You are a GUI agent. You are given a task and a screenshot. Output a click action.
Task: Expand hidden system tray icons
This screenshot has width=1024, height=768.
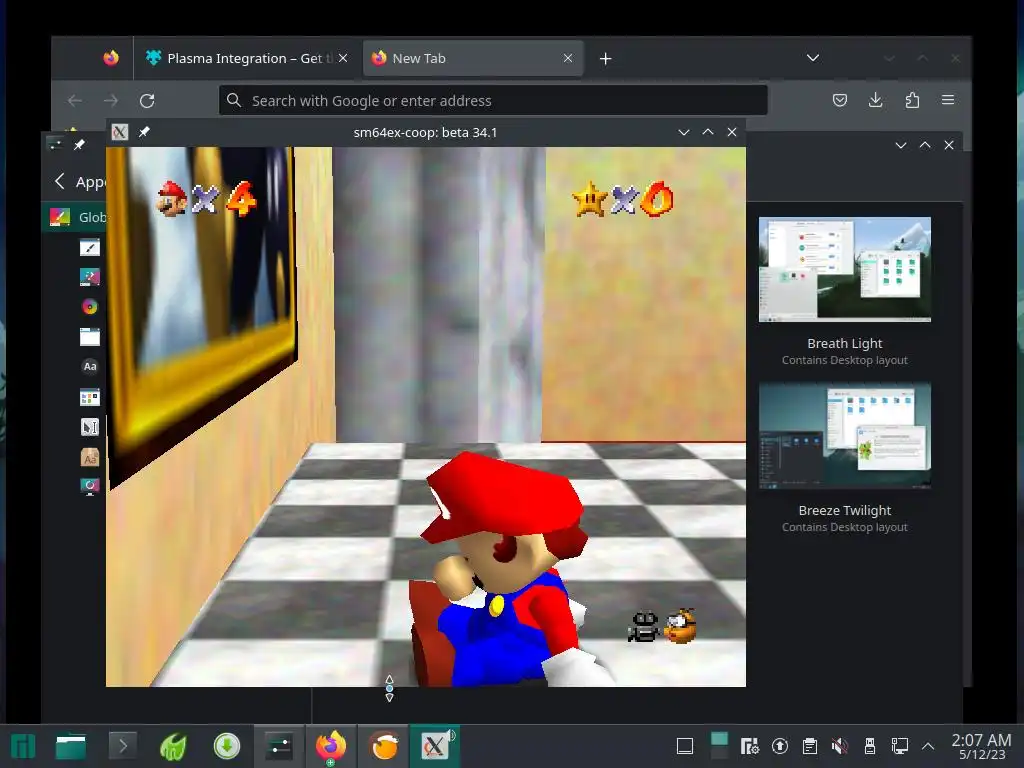point(928,746)
